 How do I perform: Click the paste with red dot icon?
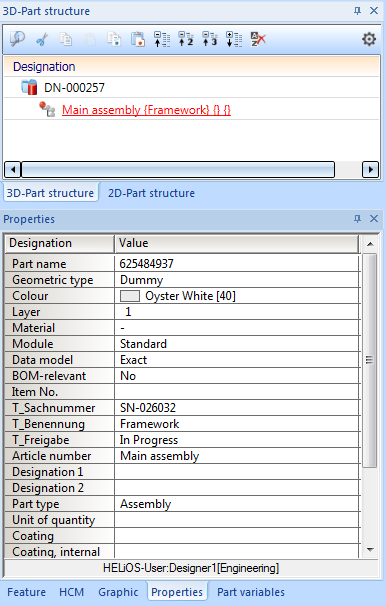pyautogui.click(x=138, y=39)
